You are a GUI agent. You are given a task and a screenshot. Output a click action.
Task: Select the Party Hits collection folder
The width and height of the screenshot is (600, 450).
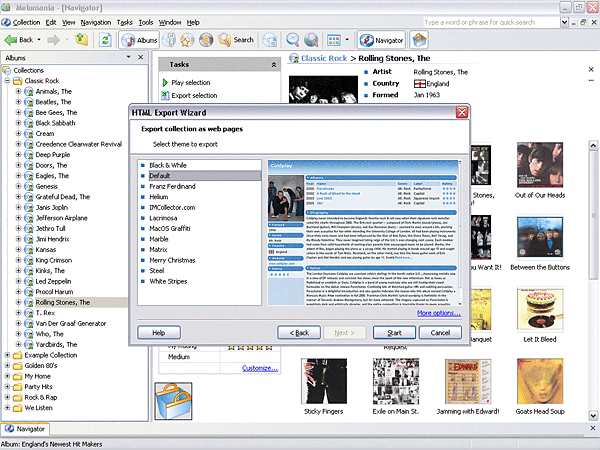pyautogui.click(x=38, y=386)
